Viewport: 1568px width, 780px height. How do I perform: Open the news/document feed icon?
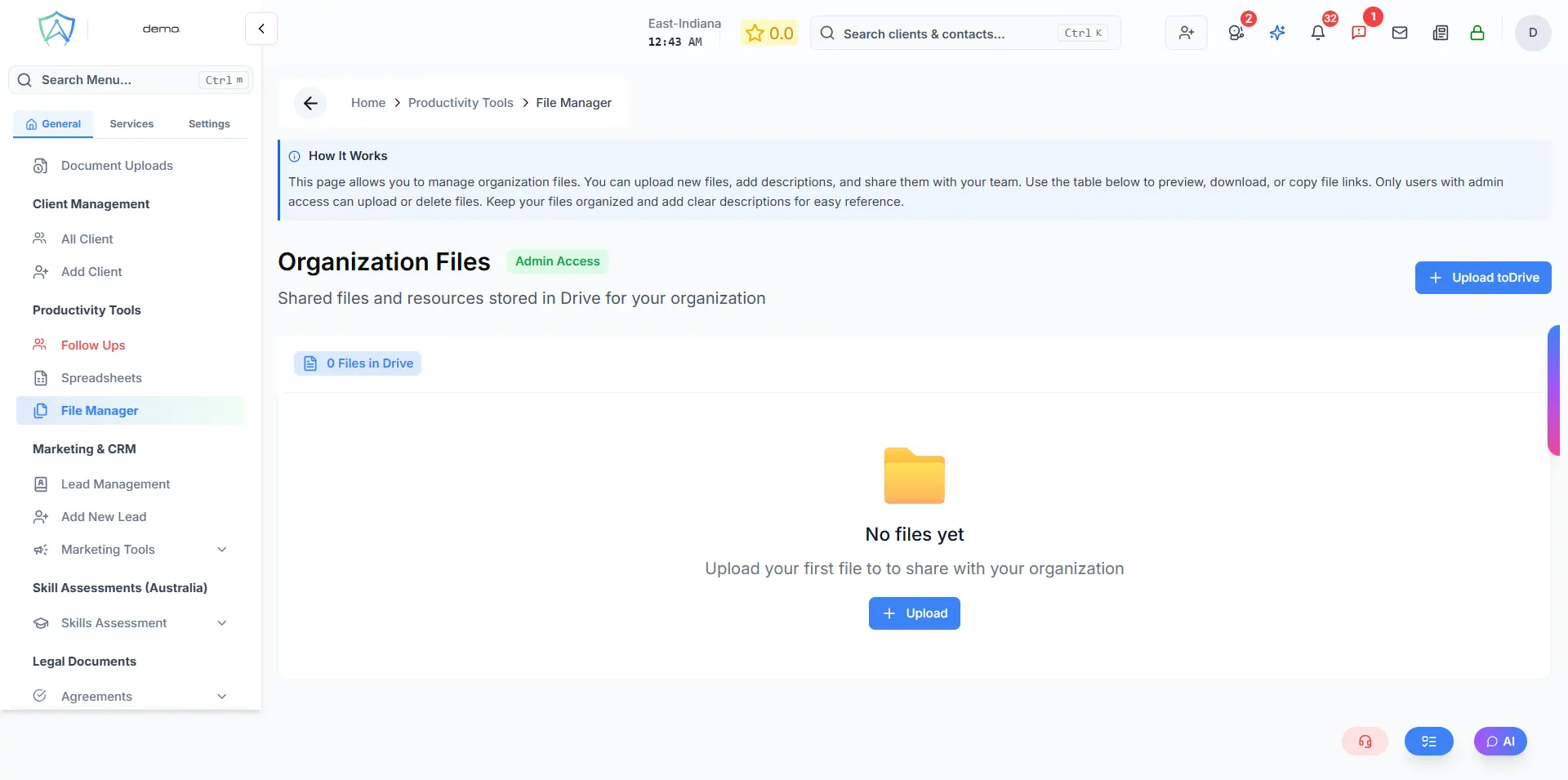[x=1440, y=33]
